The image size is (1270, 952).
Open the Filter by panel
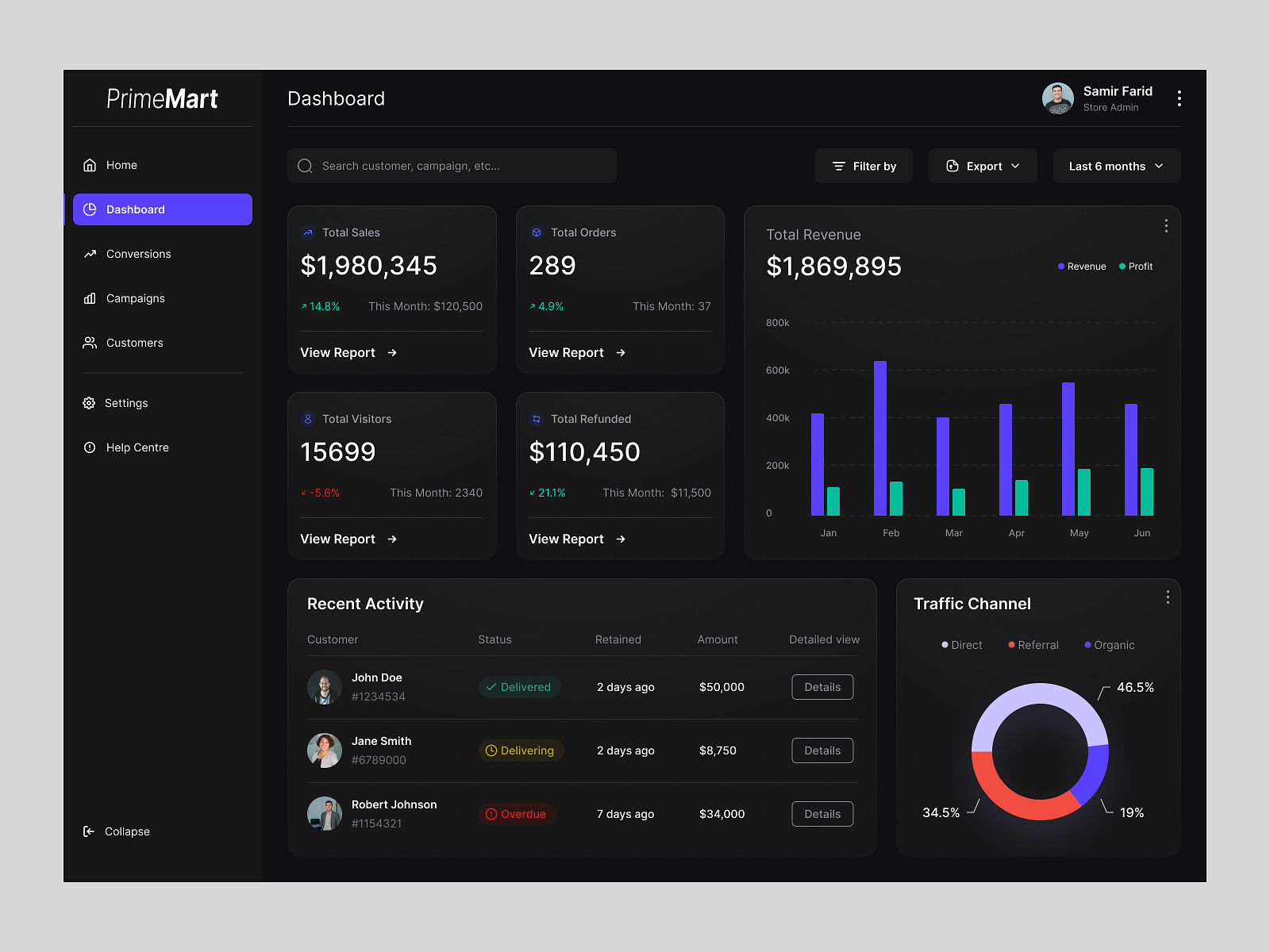point(864,166)
